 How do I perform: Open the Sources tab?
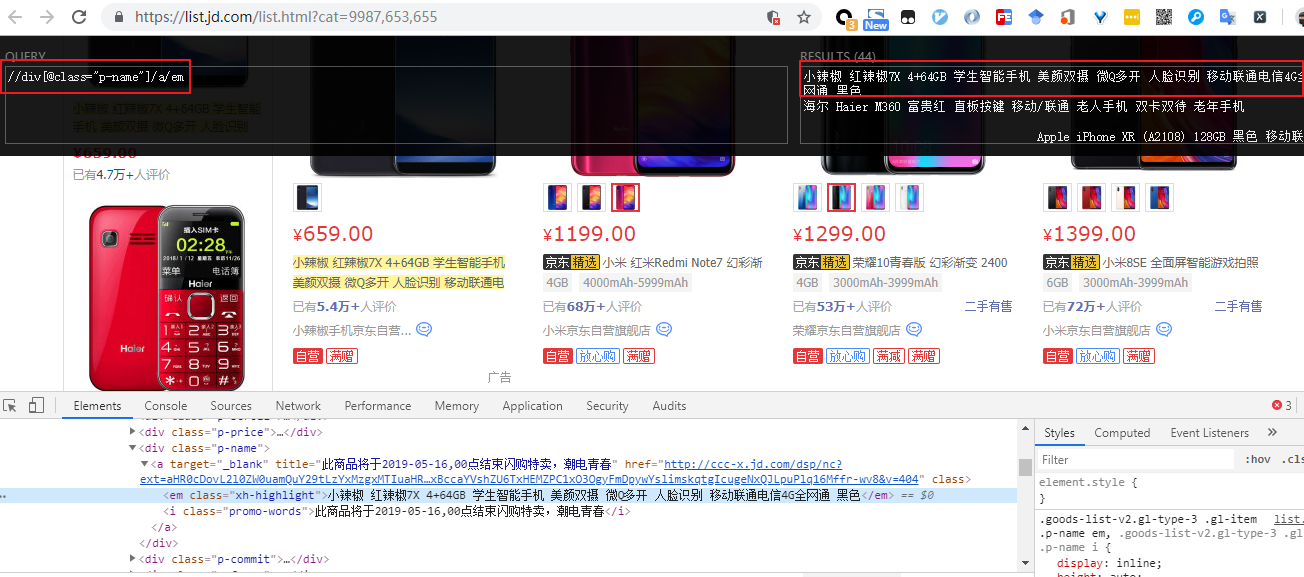[x=231, y=406]
